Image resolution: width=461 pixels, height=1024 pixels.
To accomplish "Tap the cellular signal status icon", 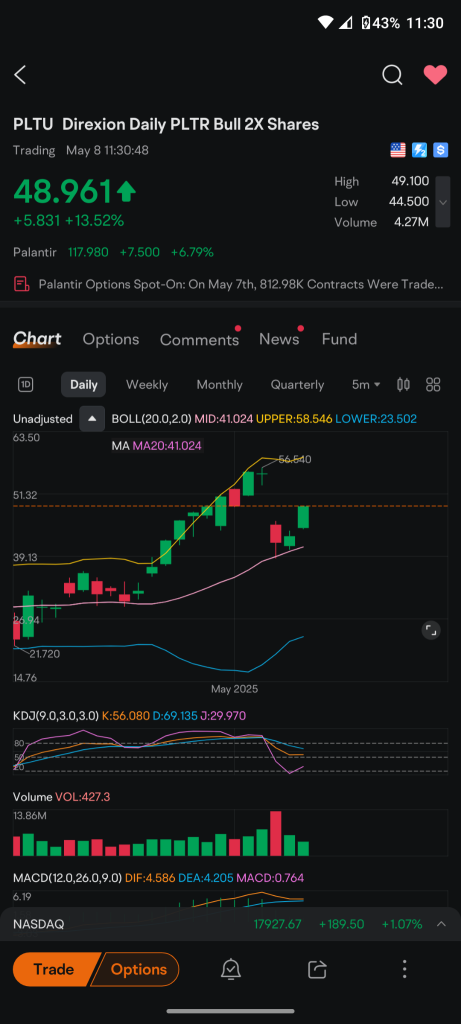I will pyautogui.click(x=347, y=23).
